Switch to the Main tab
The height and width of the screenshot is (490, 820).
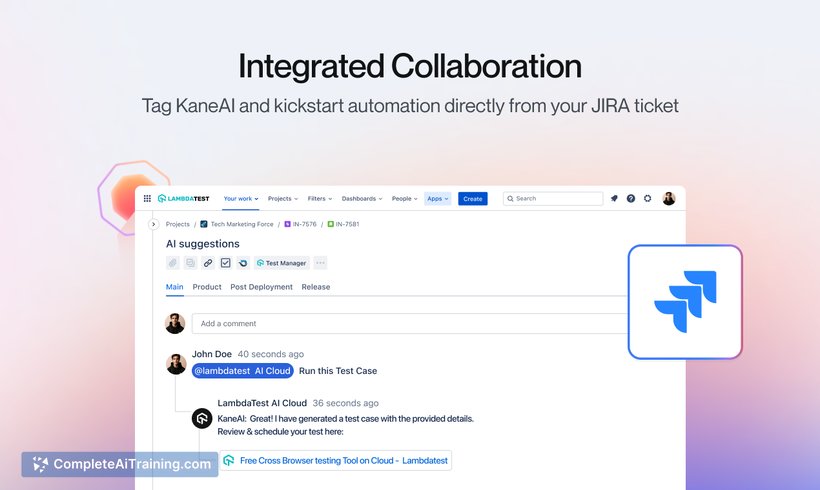click(175, 287)
